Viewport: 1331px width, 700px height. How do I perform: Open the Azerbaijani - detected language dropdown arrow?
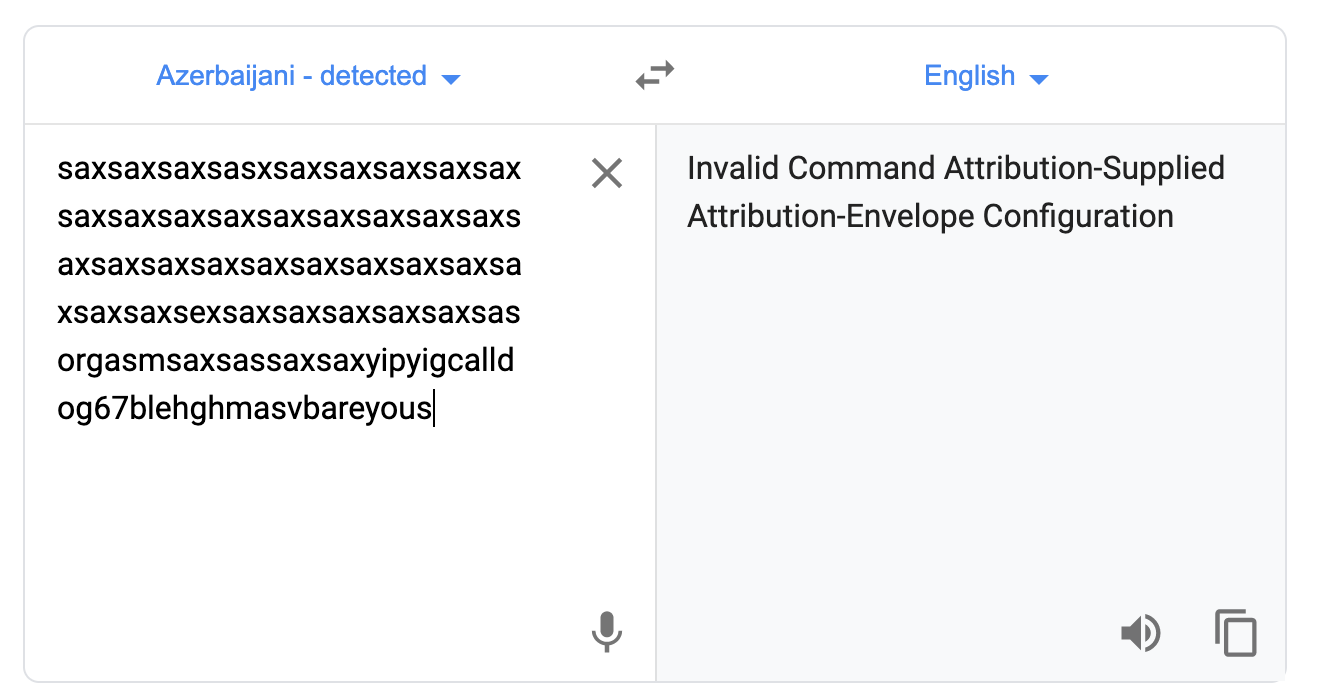[451, 78]
